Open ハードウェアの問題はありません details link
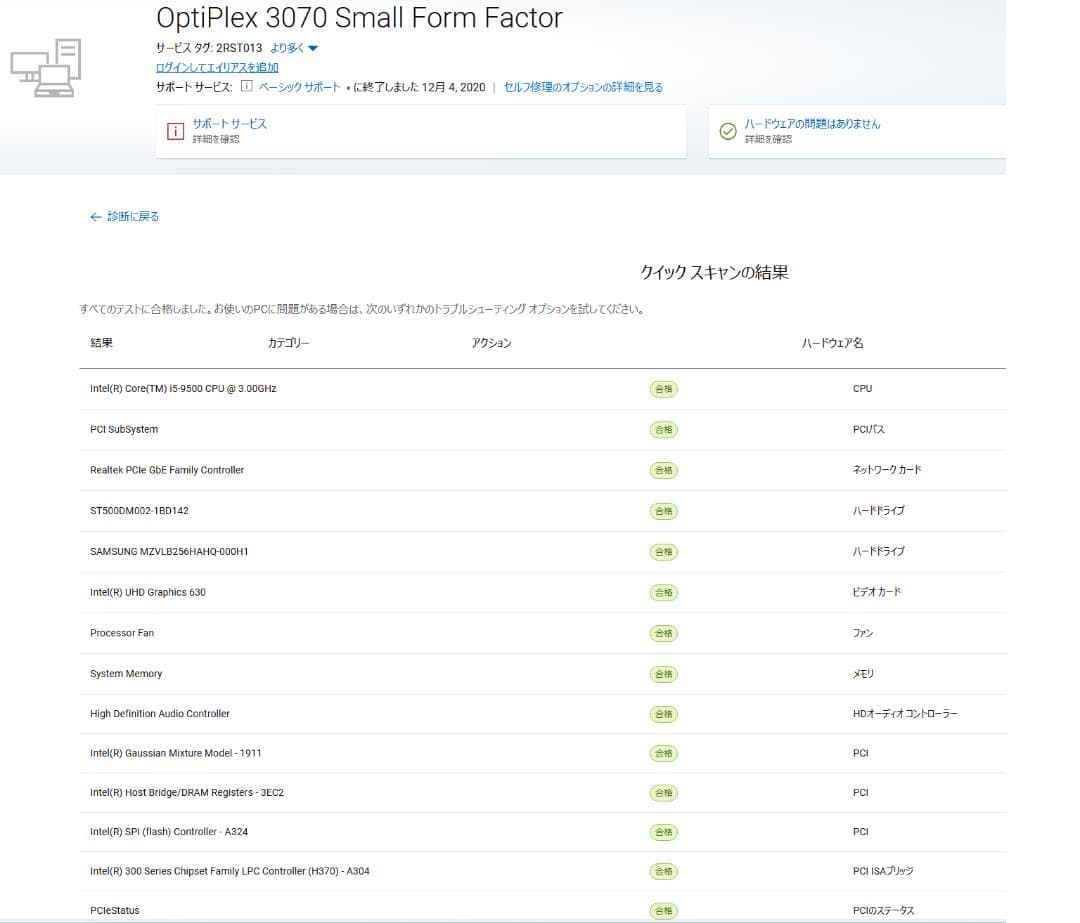The height and width of the screenshot is (923, 1080). [812, 124]
